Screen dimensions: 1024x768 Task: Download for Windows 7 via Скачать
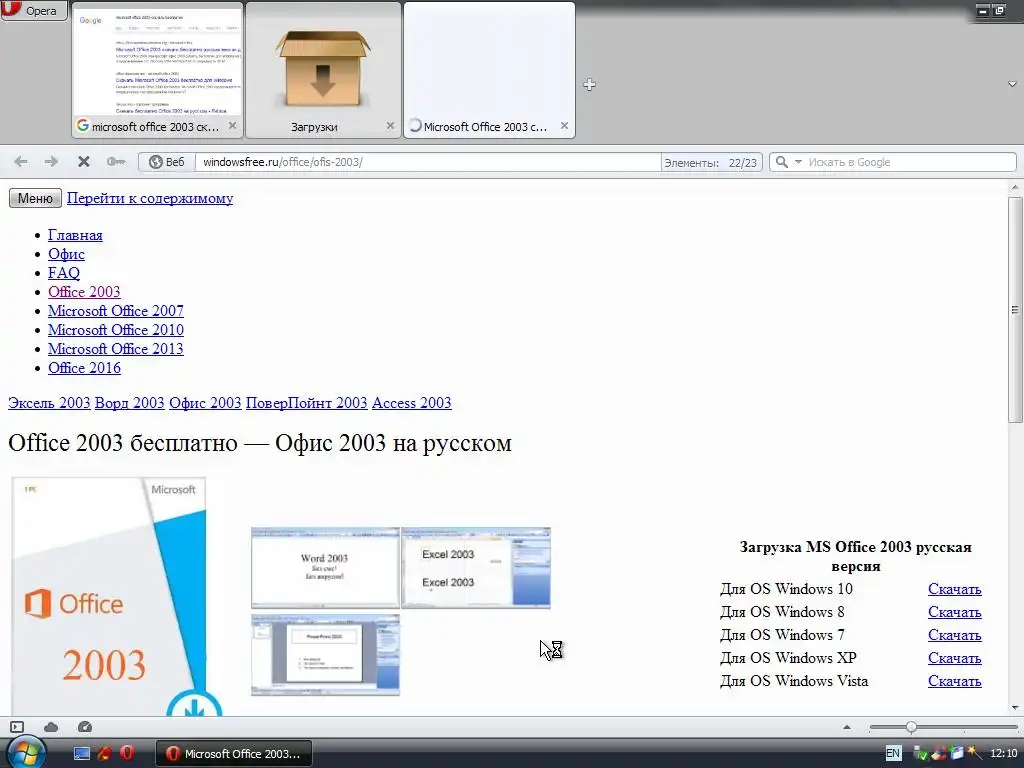[954, 634]
